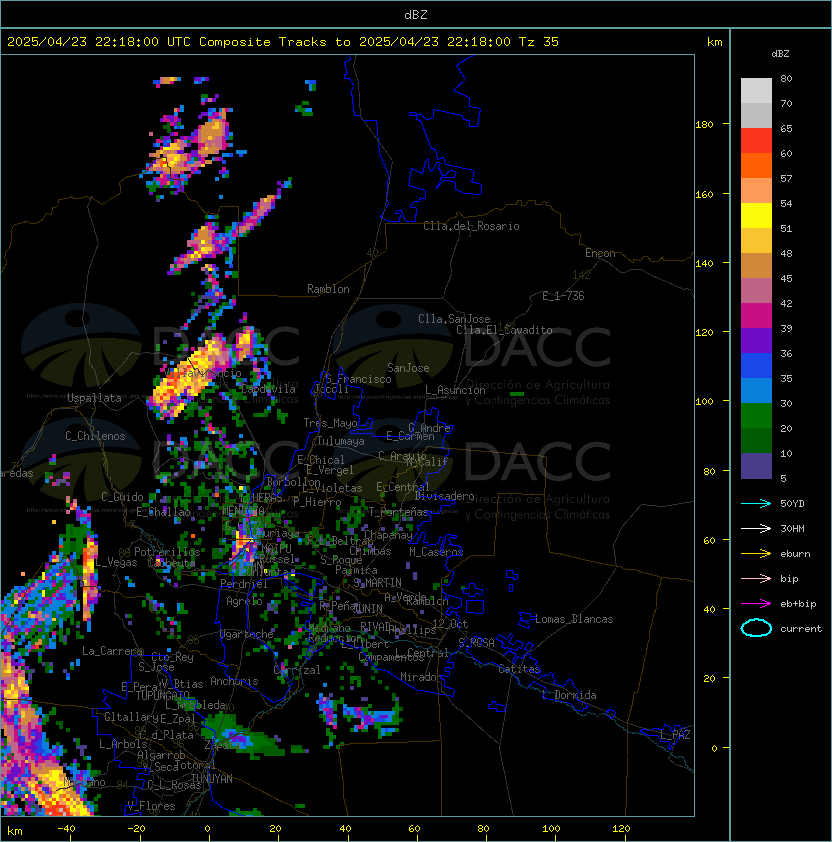Screen dimensions: 832x842
Task: Click the 'eb+bip' legend label
Action: 798,604
